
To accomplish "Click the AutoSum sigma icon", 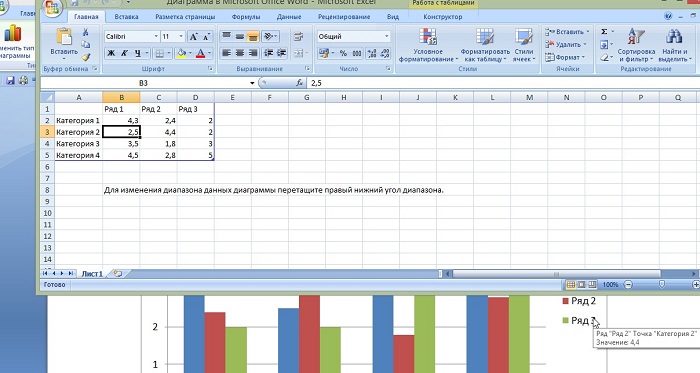I will tap(604, 32).
